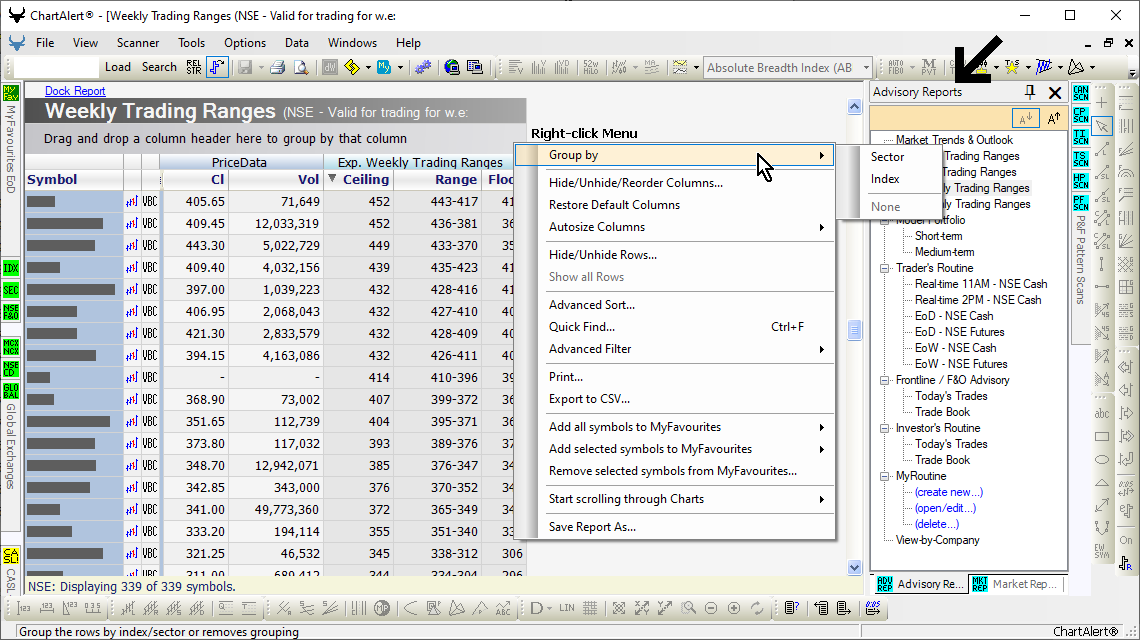Screen dimensions: 1140x640
Task: Open the HP SCN scan sidebar icon
Action: click(x=1081, y=180)
